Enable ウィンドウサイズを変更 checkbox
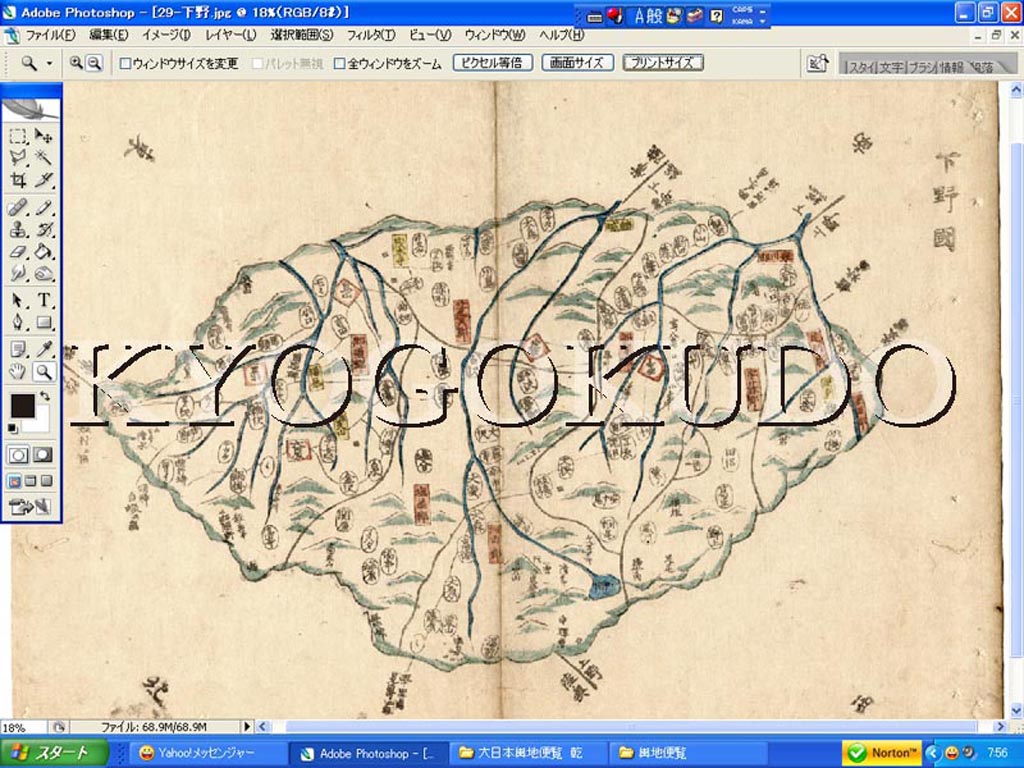Screen dimensions: 1024x768 tap(125, 63)
